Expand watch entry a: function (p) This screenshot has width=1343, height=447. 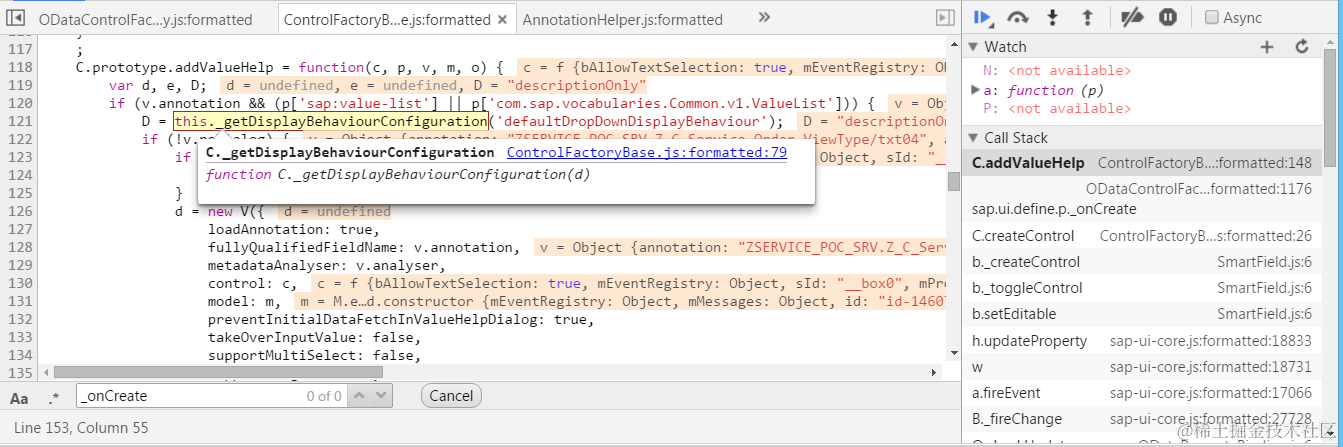click(975, 90)
